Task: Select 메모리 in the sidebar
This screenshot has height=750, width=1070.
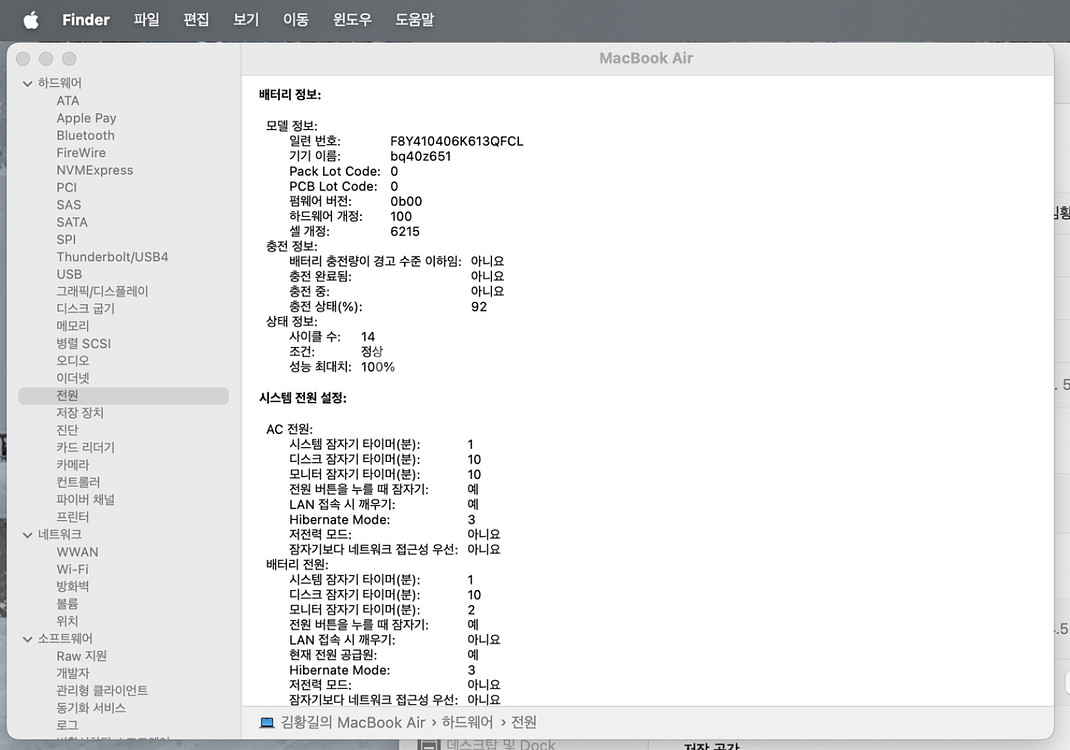Action: [x=72, y=326]
